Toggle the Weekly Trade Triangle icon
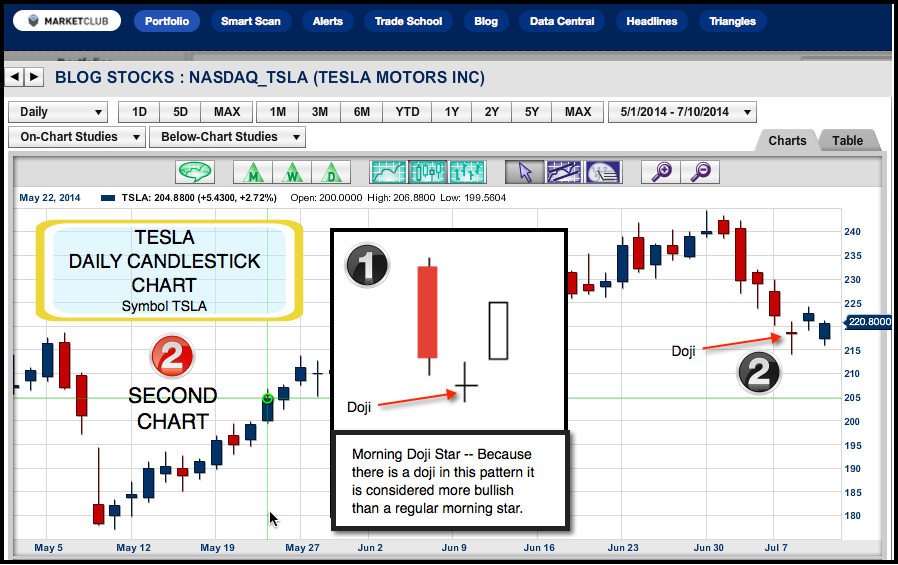Image resolution: width=898 pixels, height=565 pixels. (x=292, y=172)
